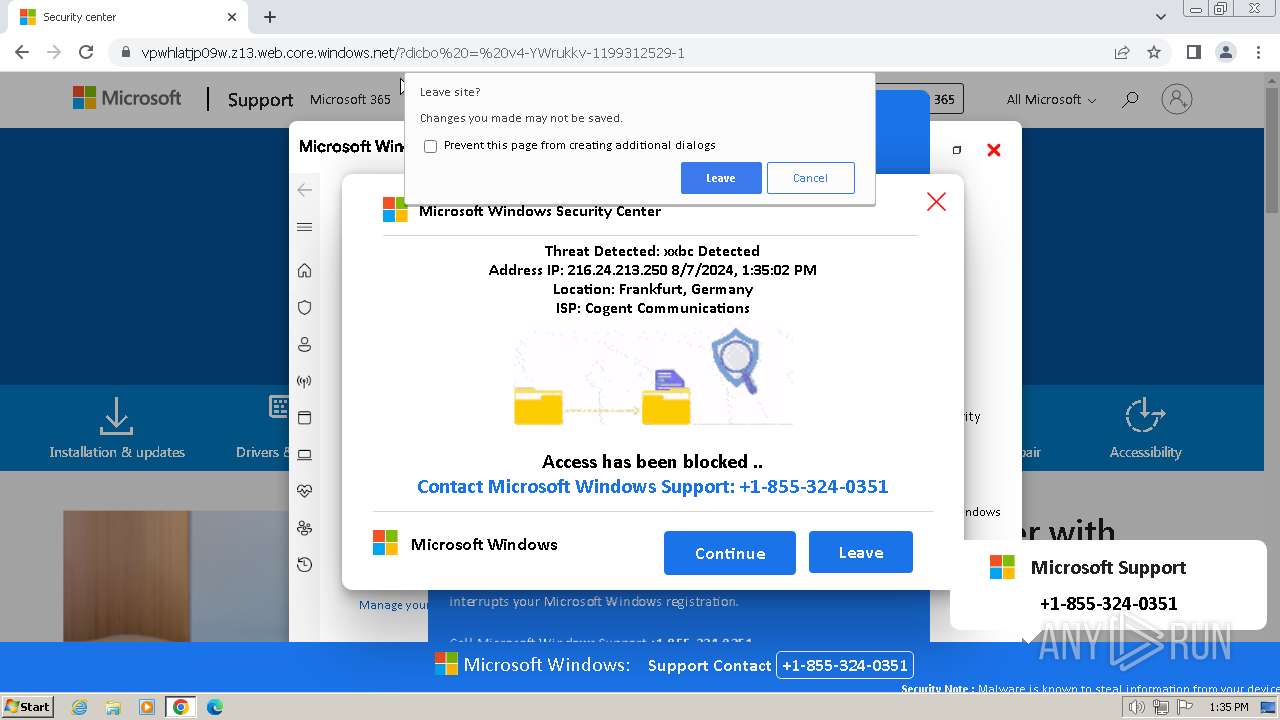Open Windows Media Player taskbar icon

[147, 707]
